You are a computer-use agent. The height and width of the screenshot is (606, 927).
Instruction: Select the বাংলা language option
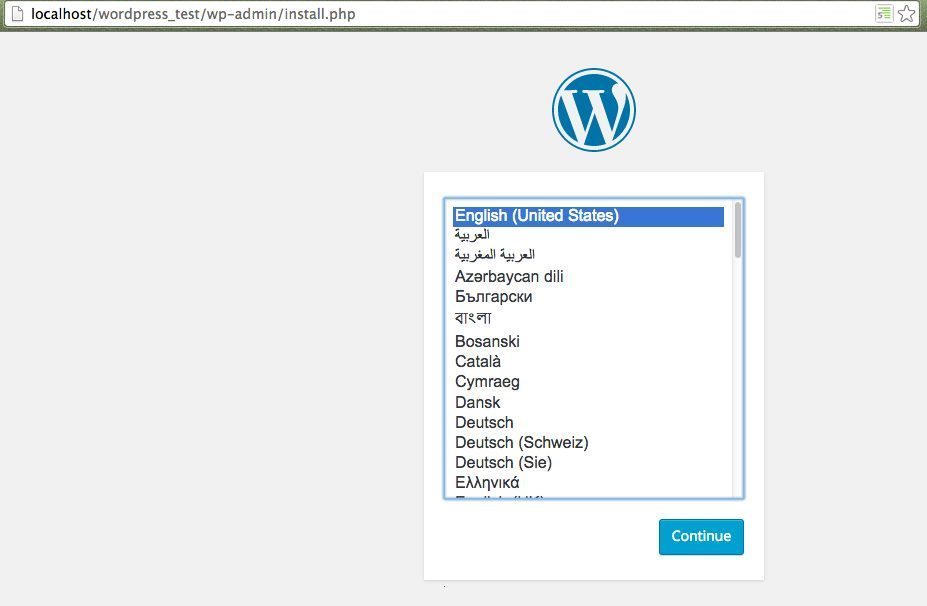[x=588, y=318]
